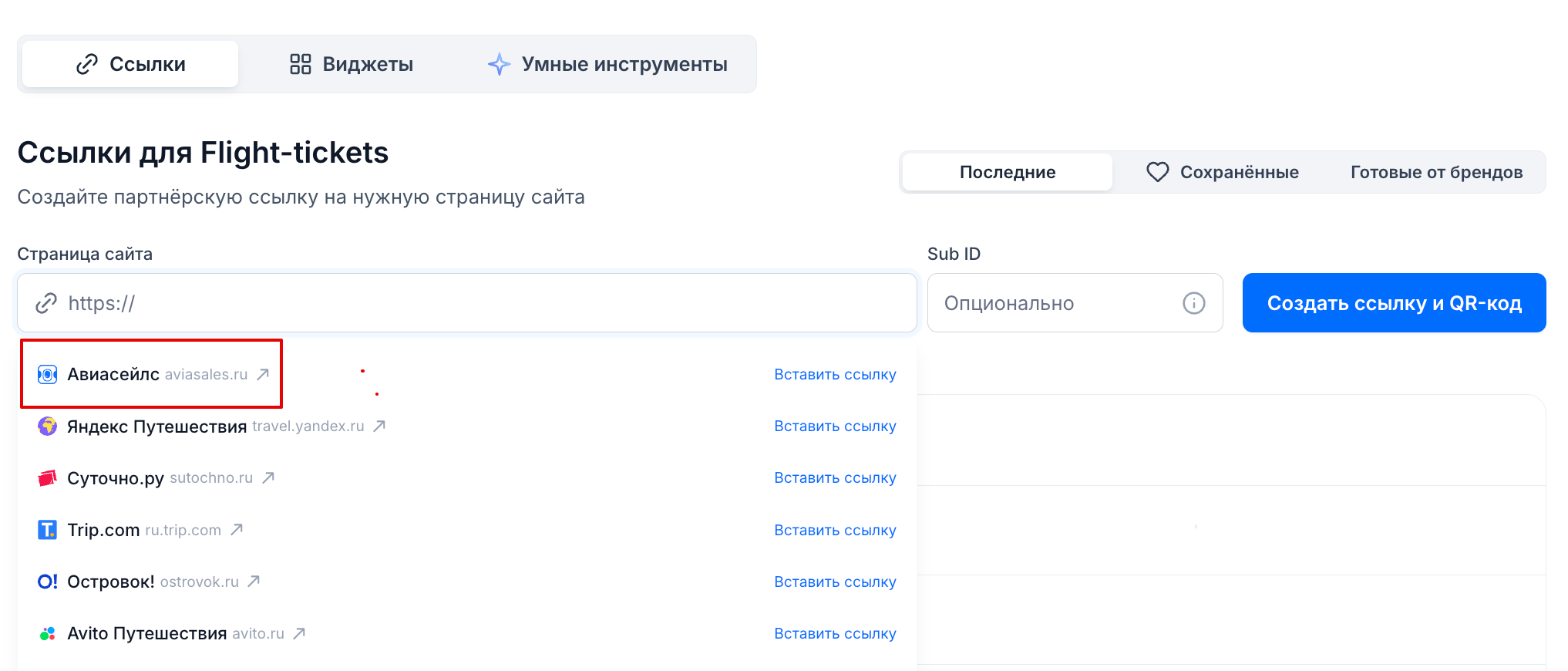Open the Умные инструменты tab

tap(607, 64)
